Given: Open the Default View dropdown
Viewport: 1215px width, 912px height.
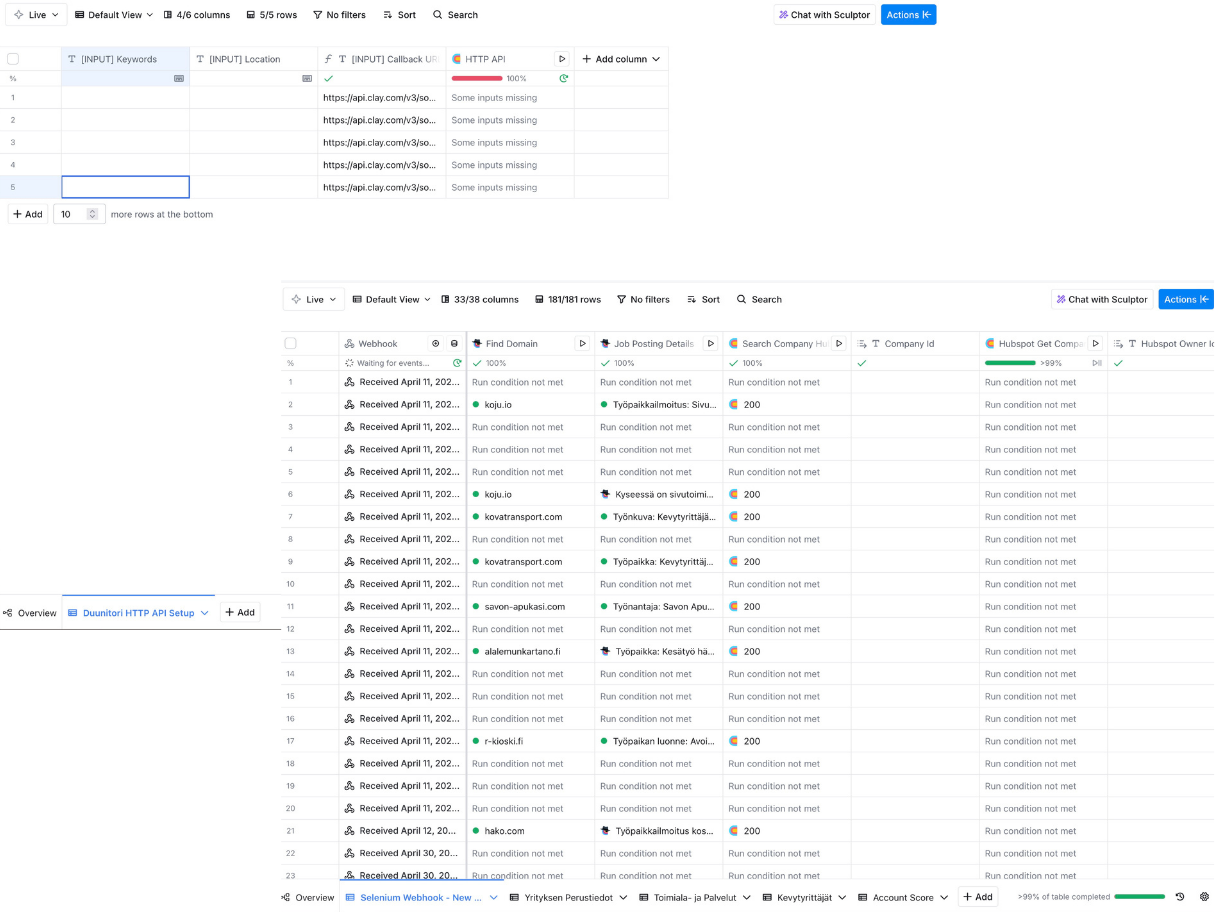Looking at the screenshot, I should tap(113, 15).
